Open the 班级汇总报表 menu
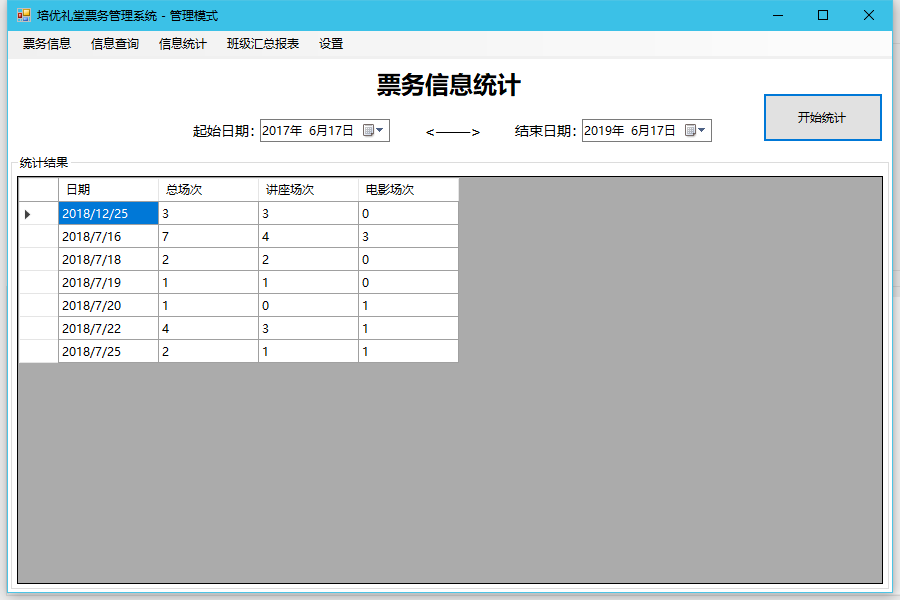Image resolution: width=900 pixels, height=600 pixels. point(263,44)
